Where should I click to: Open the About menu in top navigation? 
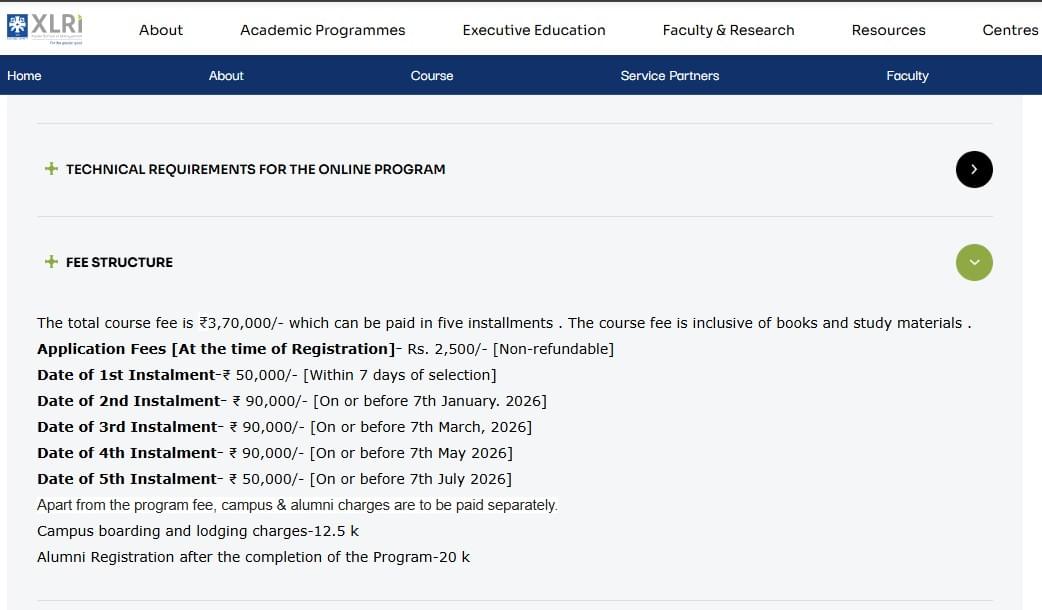pyautogui.click(x=161, y=30)
